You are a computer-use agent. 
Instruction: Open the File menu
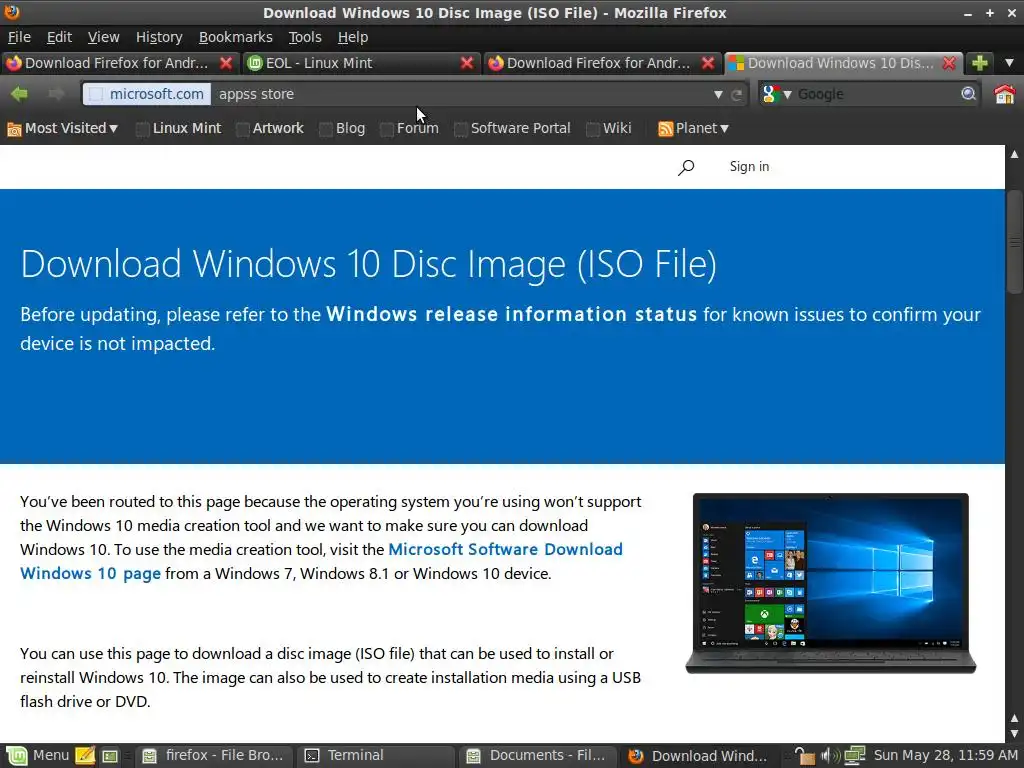pos(19,37)
